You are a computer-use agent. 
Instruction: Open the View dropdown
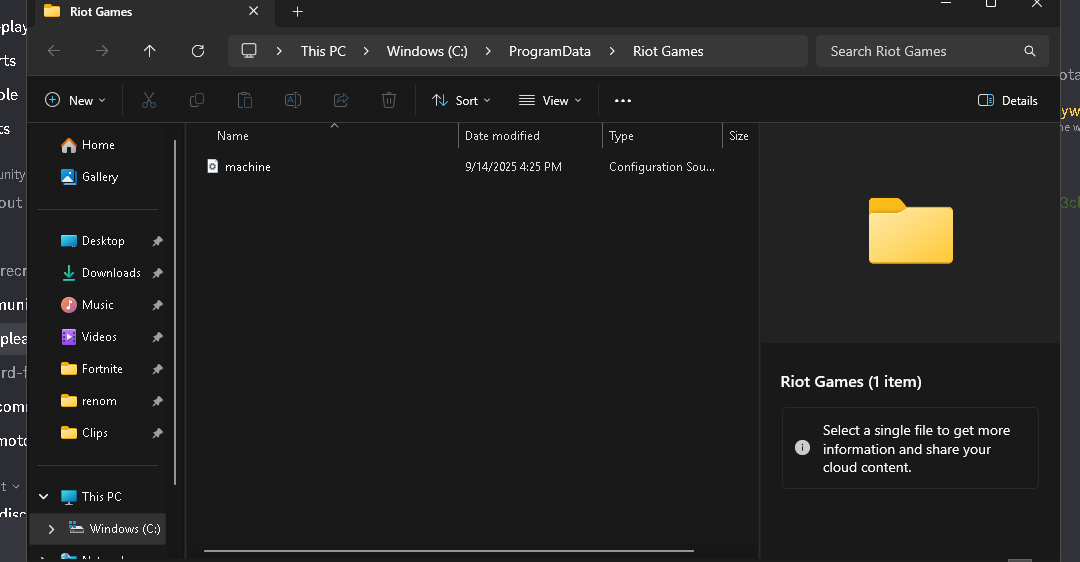[x=550, y=101]
